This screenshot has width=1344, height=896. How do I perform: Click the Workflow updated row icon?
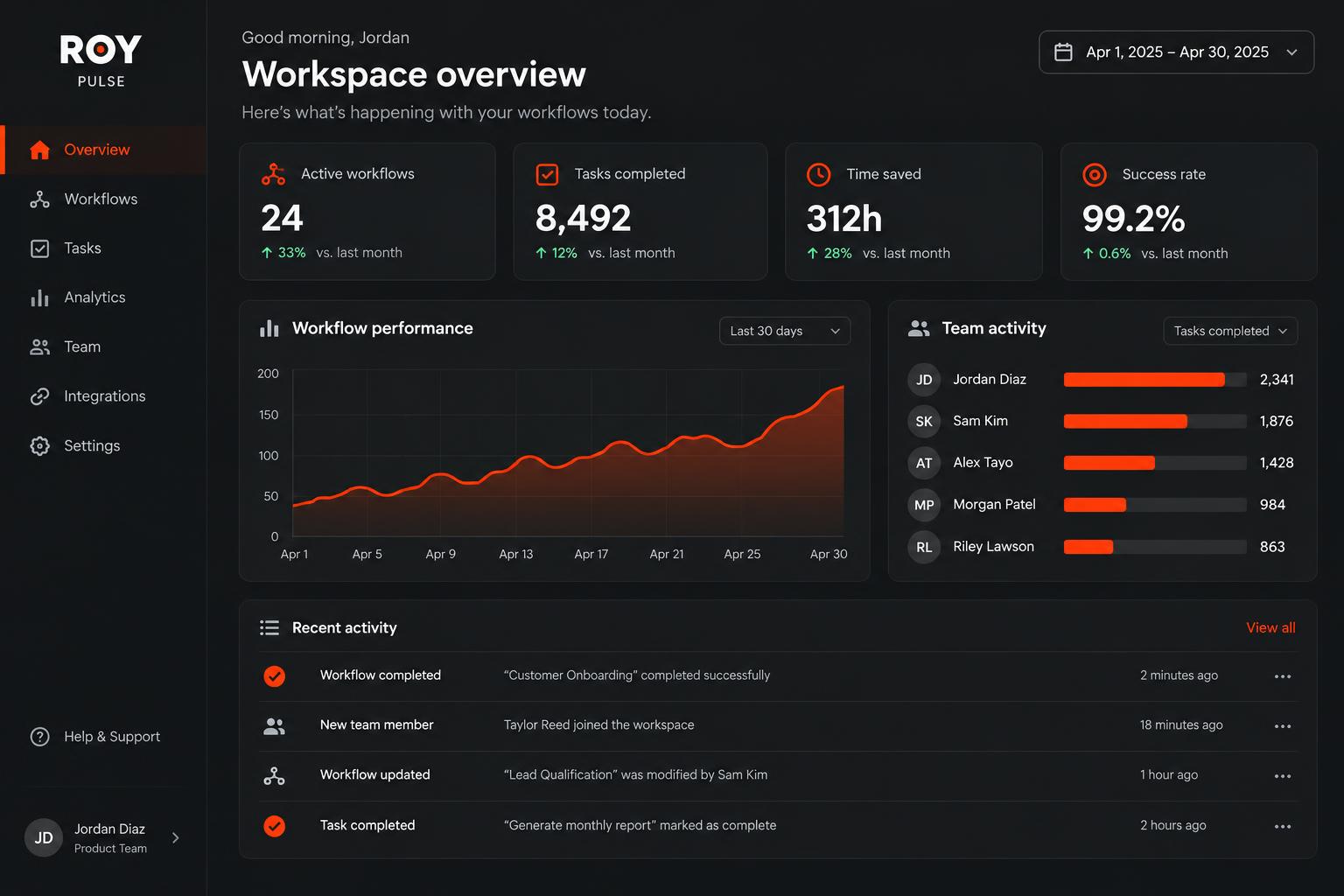(274, 776)
